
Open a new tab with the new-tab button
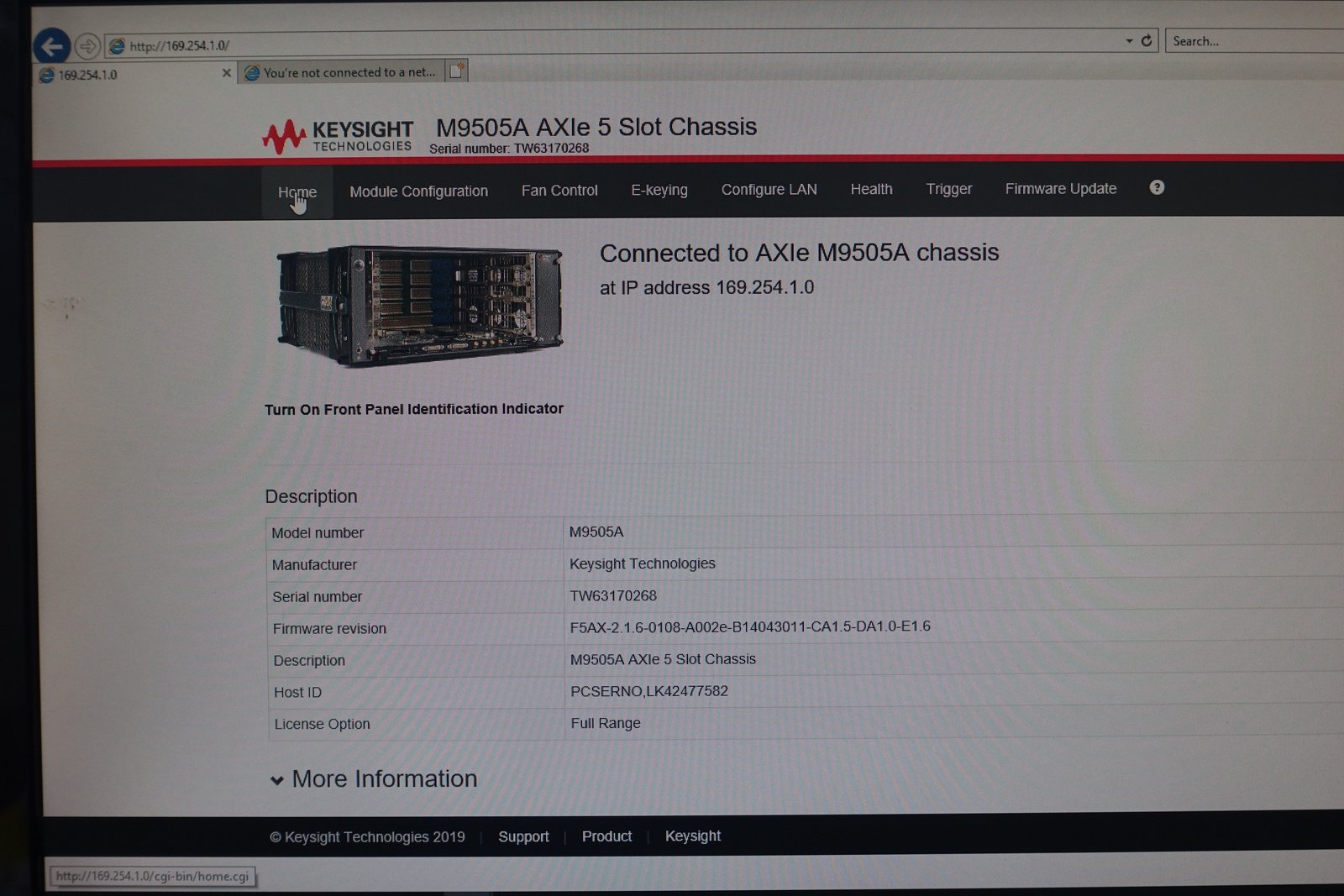(456, 71)
